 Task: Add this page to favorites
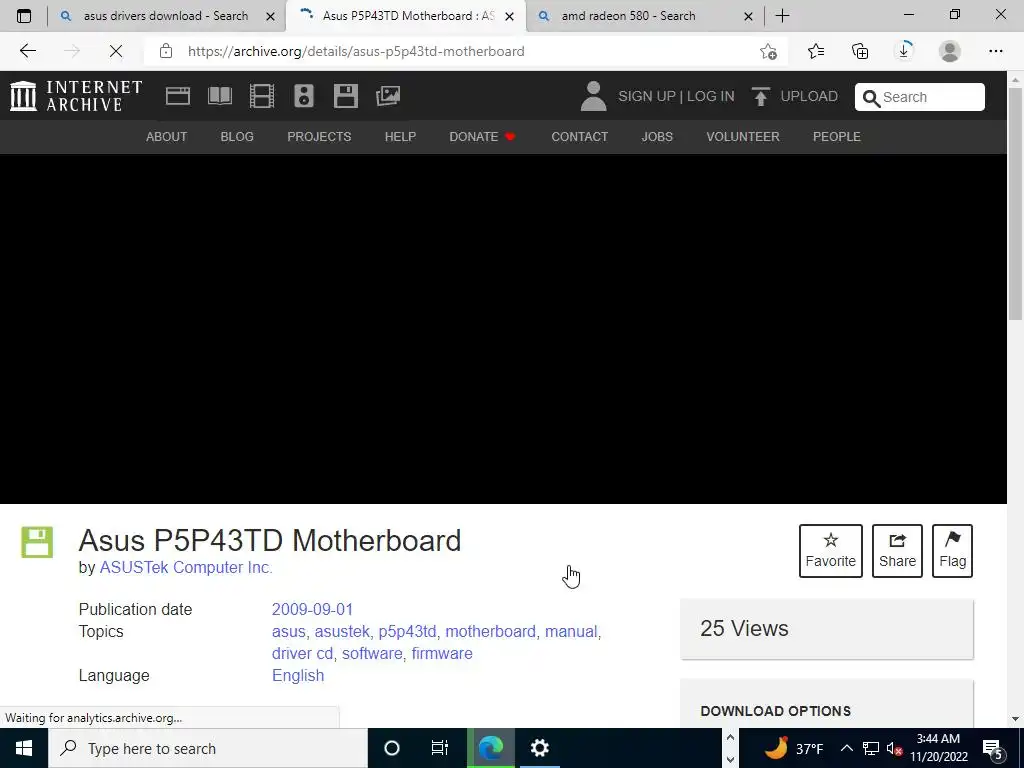[x=769, y=51]
